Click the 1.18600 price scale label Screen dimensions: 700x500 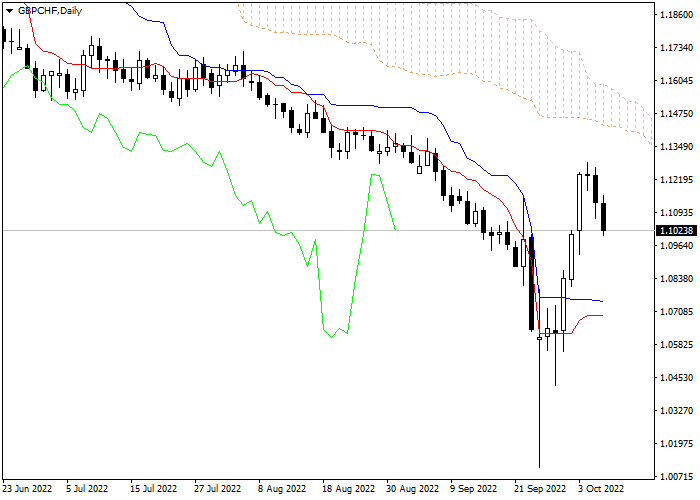(x=677, y=15)
